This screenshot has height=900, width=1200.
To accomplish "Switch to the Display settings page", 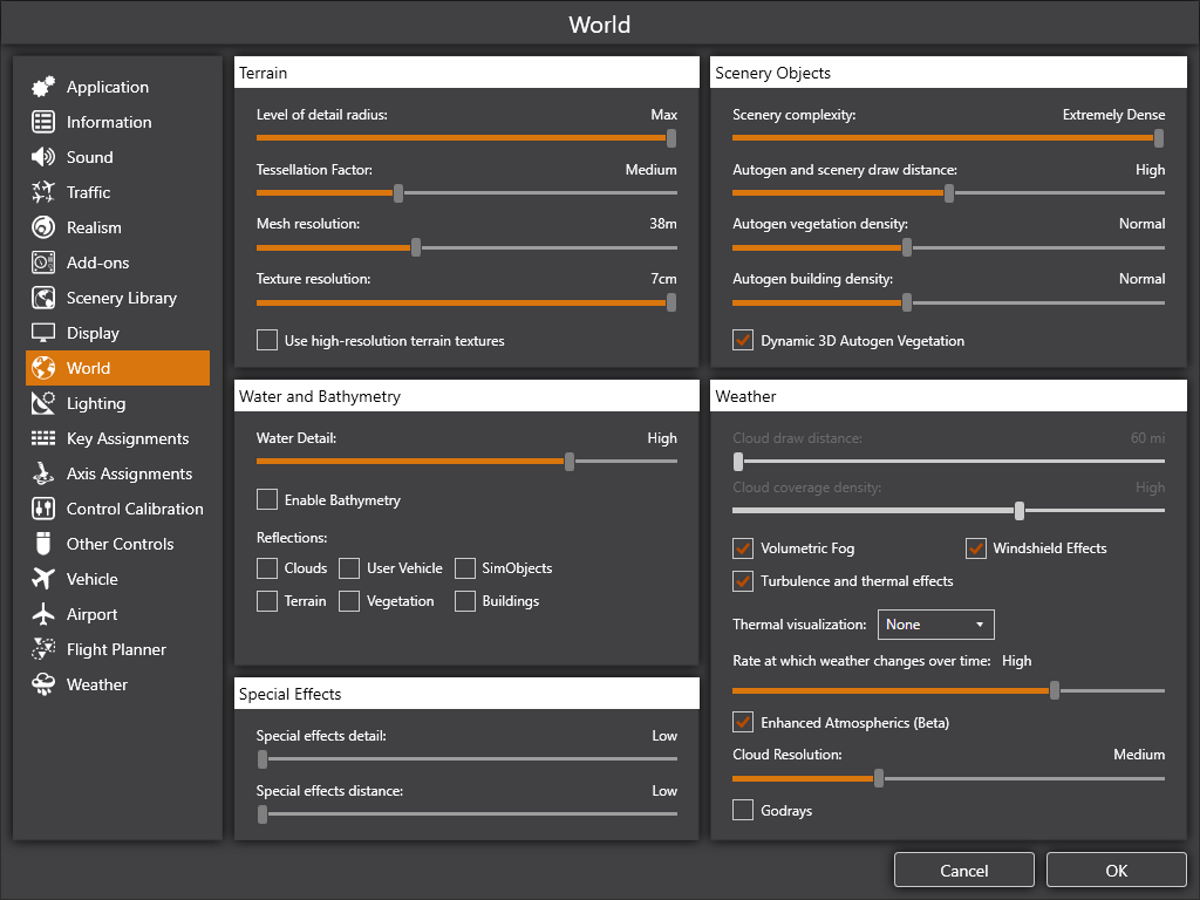I will coord(92,333).
